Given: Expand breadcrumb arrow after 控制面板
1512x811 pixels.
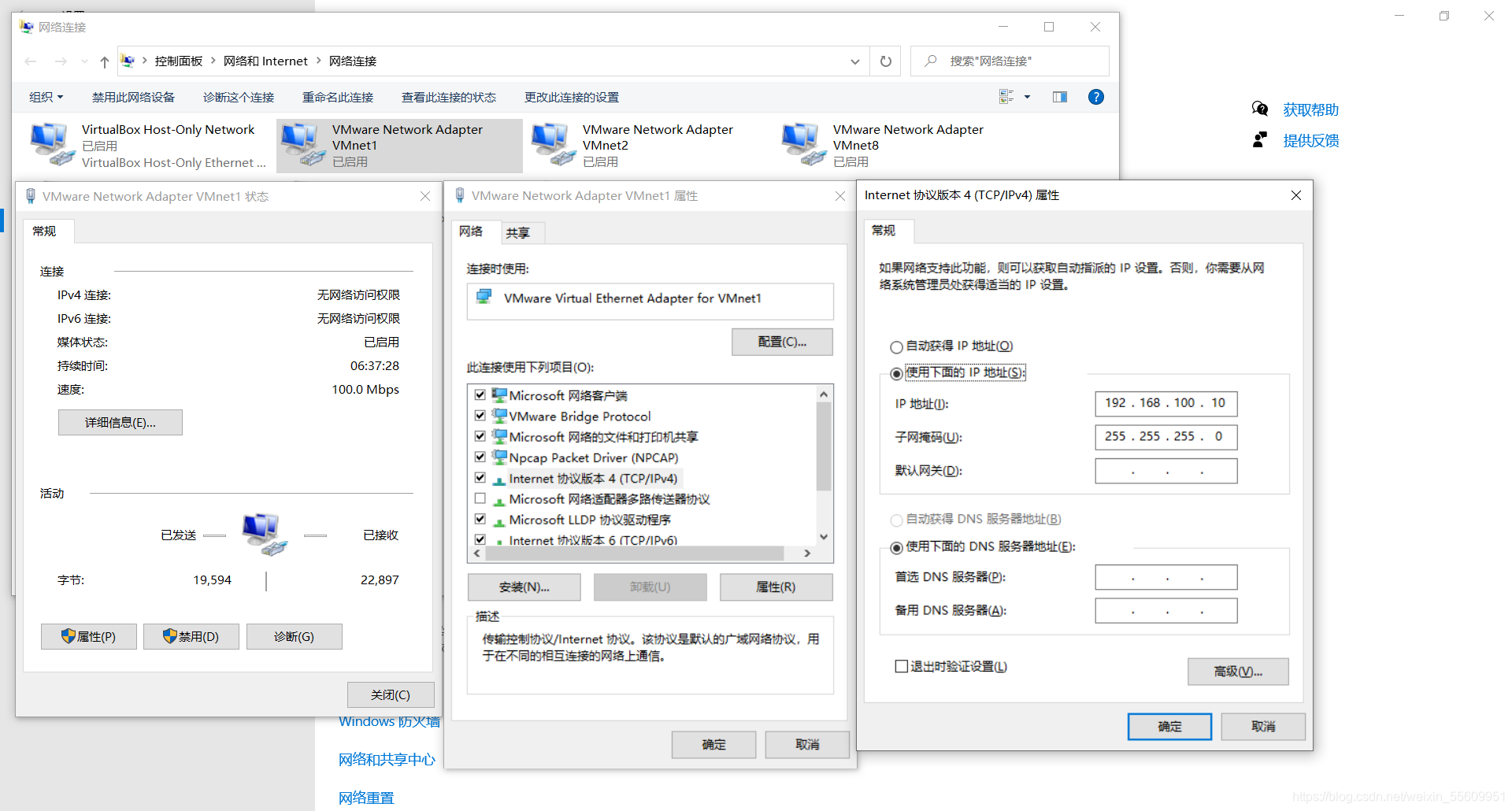Looking at the screenshot, I should click(x=213, y=61).
